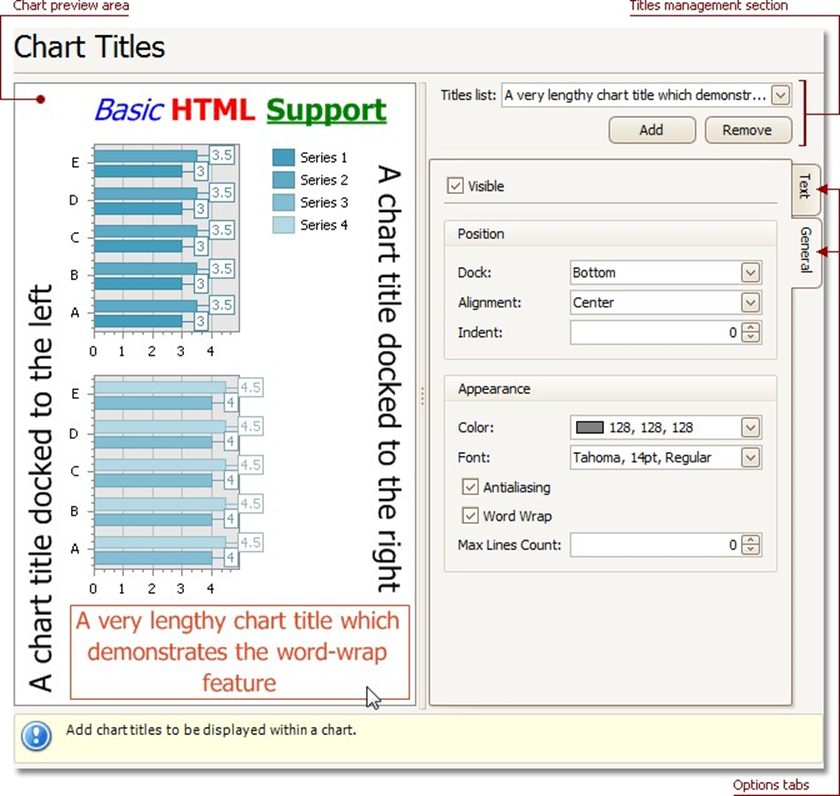This screenshot has height=796, width=840.
Task: Toggle the Word Wrap checkbox
Action: pos(471,516)
